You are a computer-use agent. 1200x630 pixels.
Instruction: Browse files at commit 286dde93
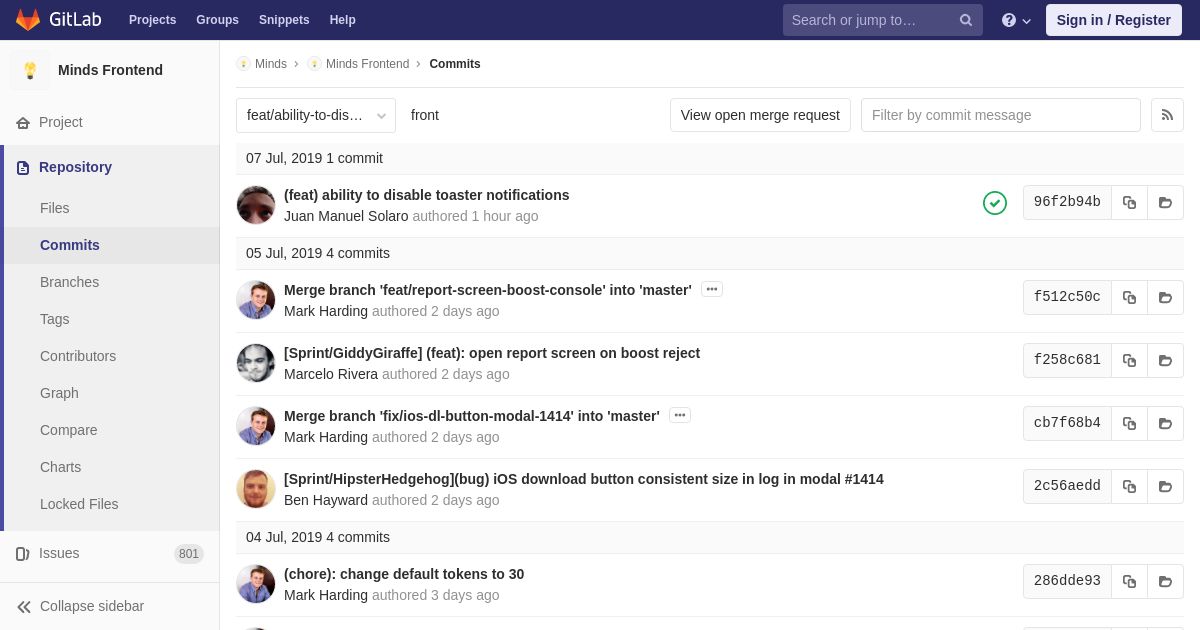(x=1165, y=581)
